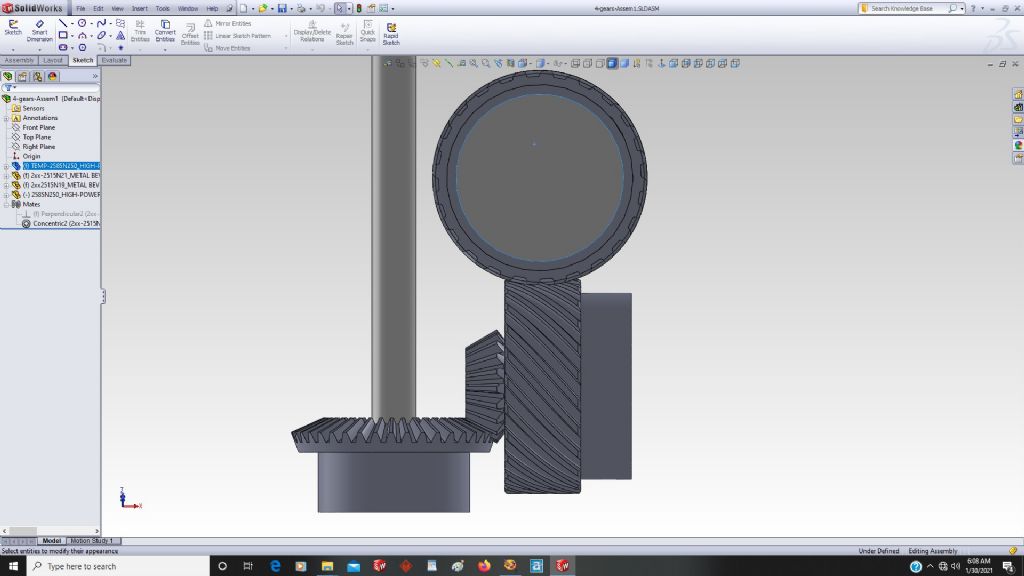
Task: Open the Smart Dimension dropdown arrow
Action: [x=39, y=50]
